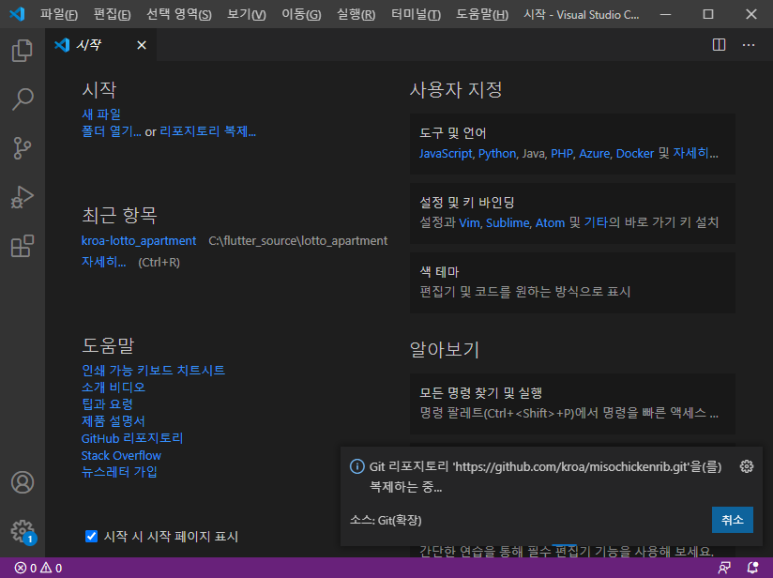Open the Run and Debug view icon
The width and height of the screenshot is (773, 578).
(22, 197)
